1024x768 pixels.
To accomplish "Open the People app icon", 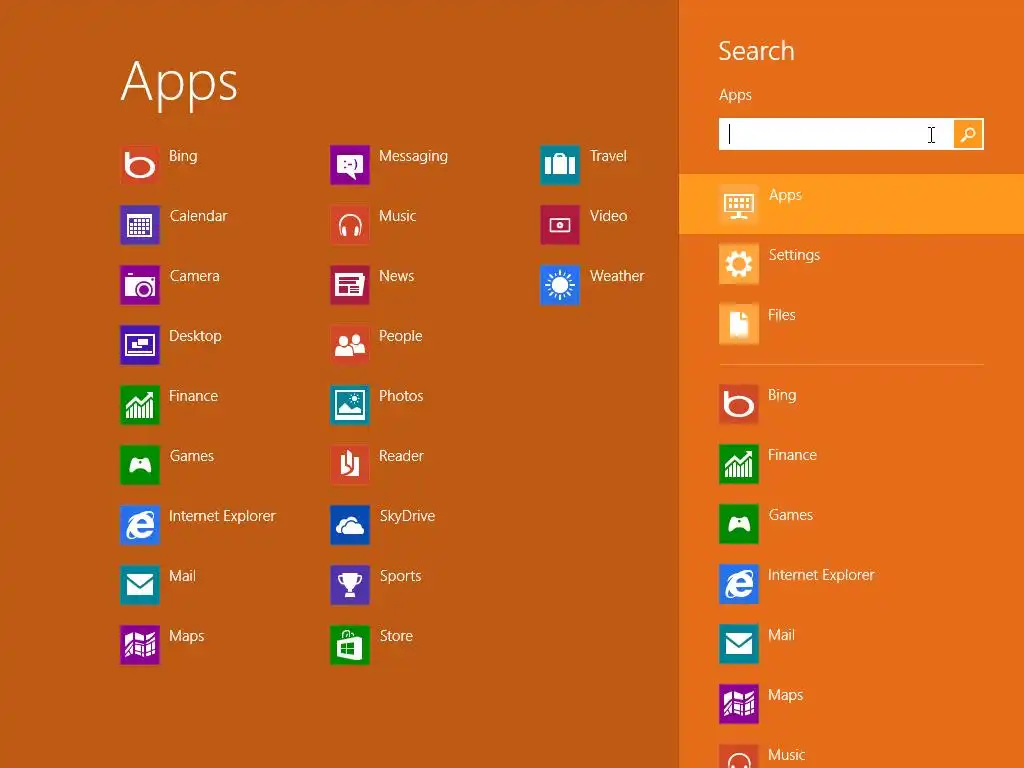I will pos(350,345).
